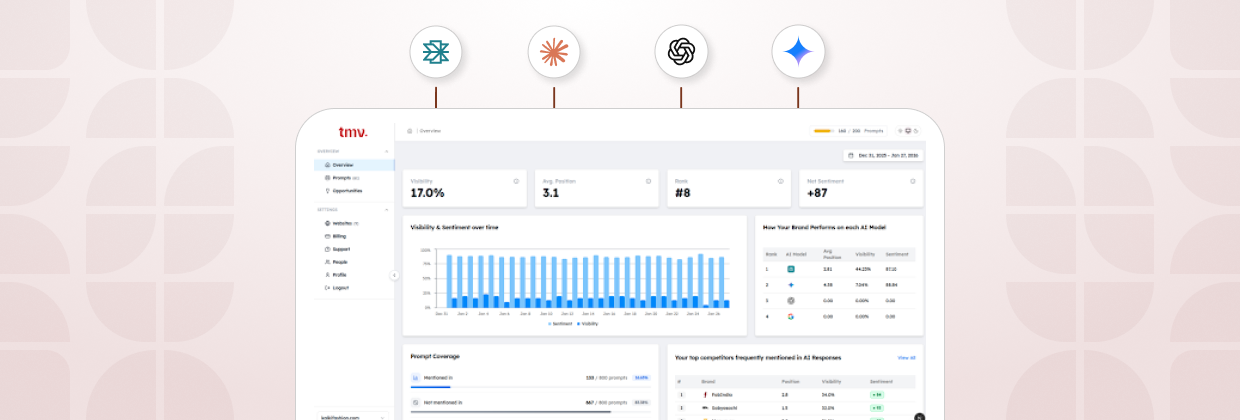
Task: Open the Websites settings item
Action: point(354,223)
